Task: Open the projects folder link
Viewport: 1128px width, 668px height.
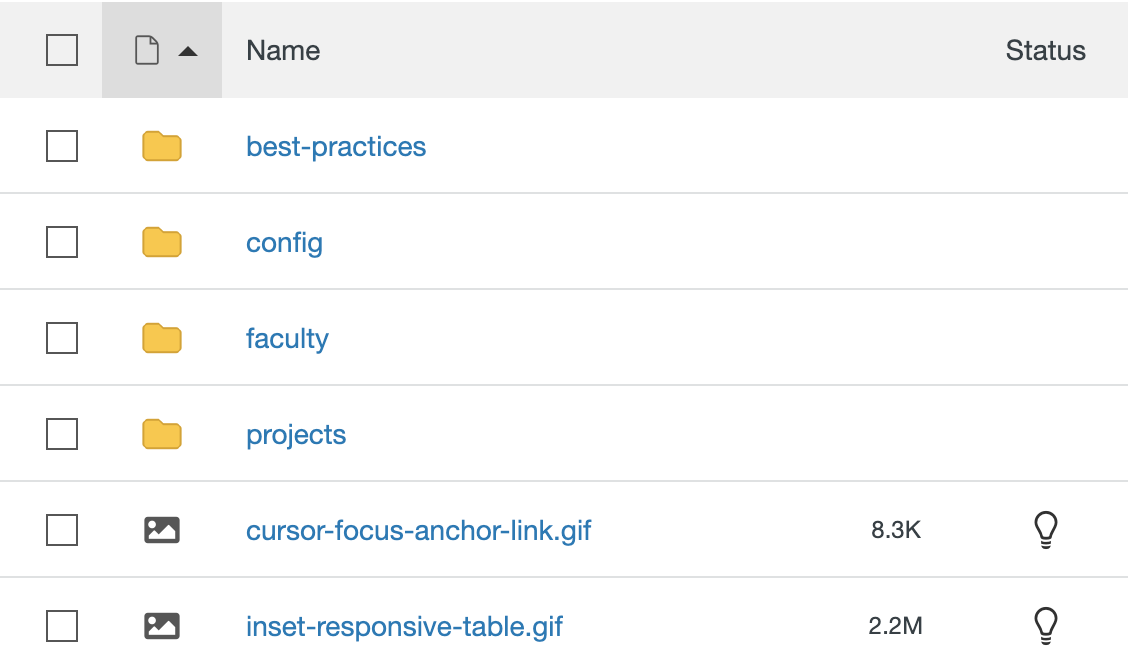Action: [x=296, y=435]
